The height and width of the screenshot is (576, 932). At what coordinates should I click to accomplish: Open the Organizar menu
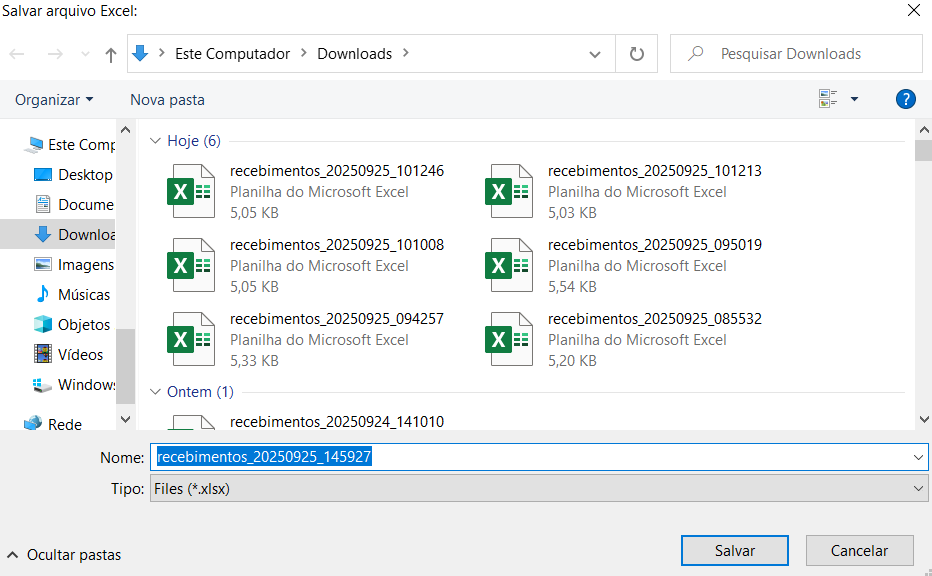click(54, 100)
